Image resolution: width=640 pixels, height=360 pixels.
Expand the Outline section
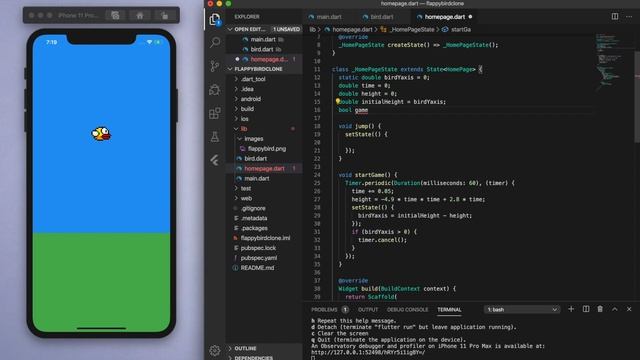265,348
